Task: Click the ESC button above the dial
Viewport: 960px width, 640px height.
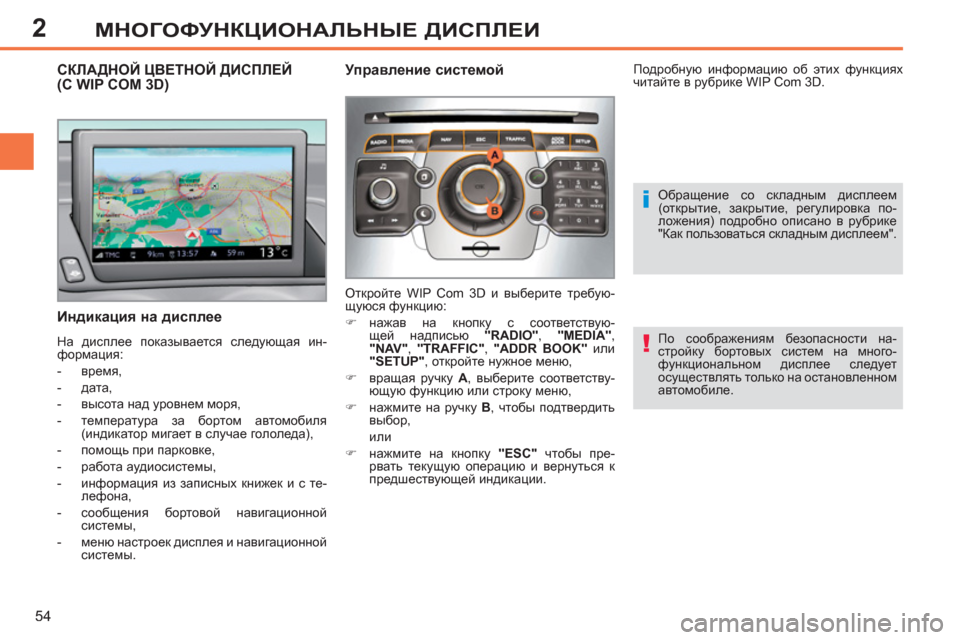Action: (x=481, y=140)
